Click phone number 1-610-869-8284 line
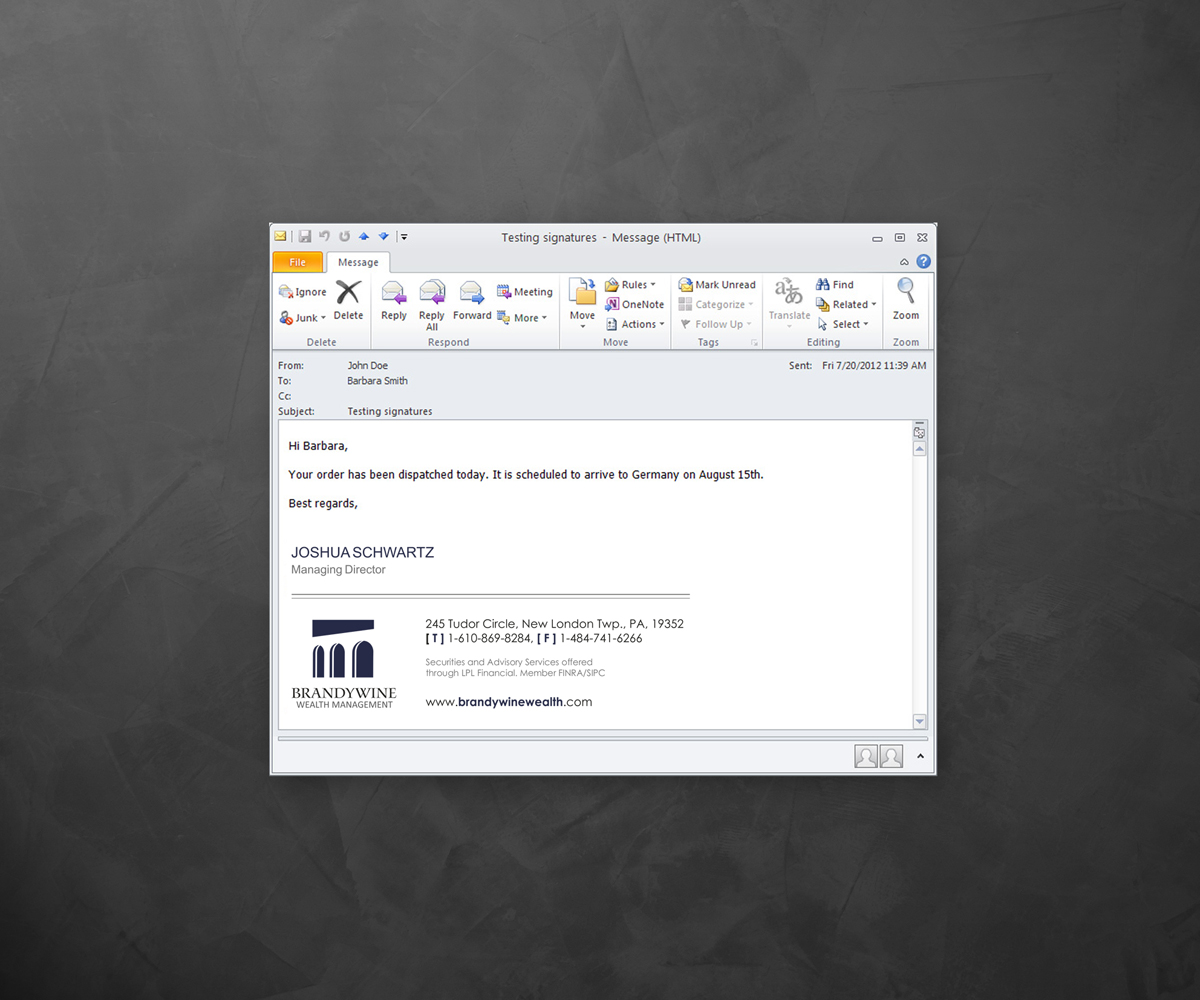The image size is (1200, 1000). point(534,638)
